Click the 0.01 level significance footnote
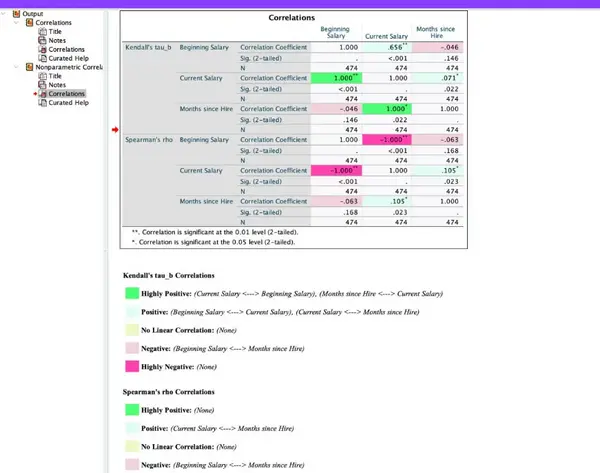Screen dimensions: 600x473 click(215, 232)
